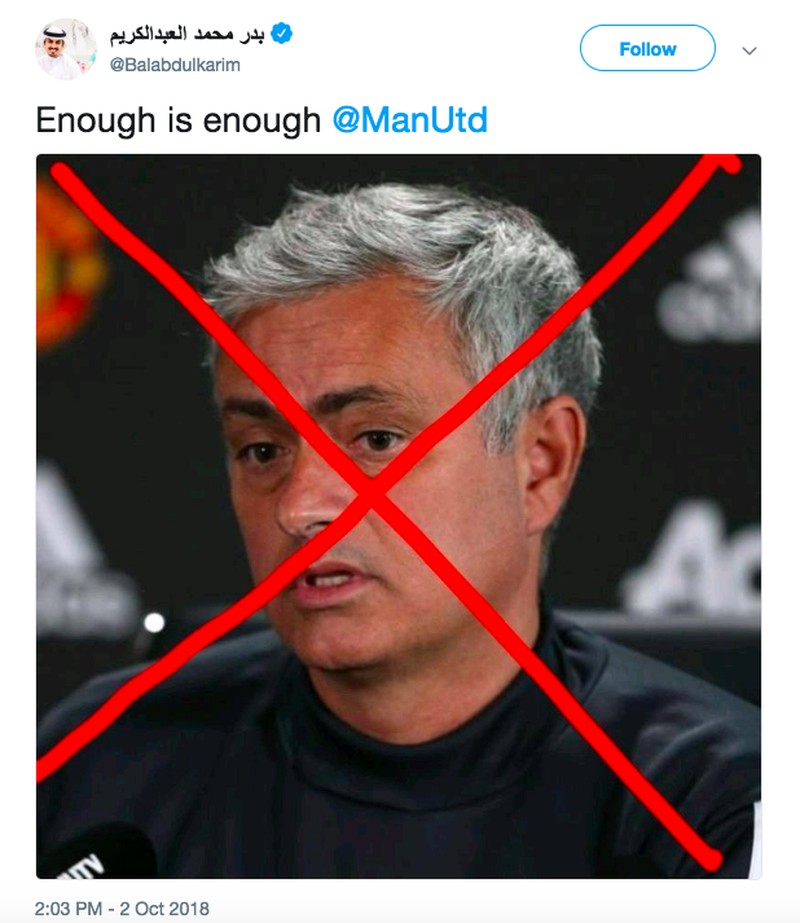The image size is (800, 923).
Task: Click the blue verified badge icon
Action: [x=281, y=34]
